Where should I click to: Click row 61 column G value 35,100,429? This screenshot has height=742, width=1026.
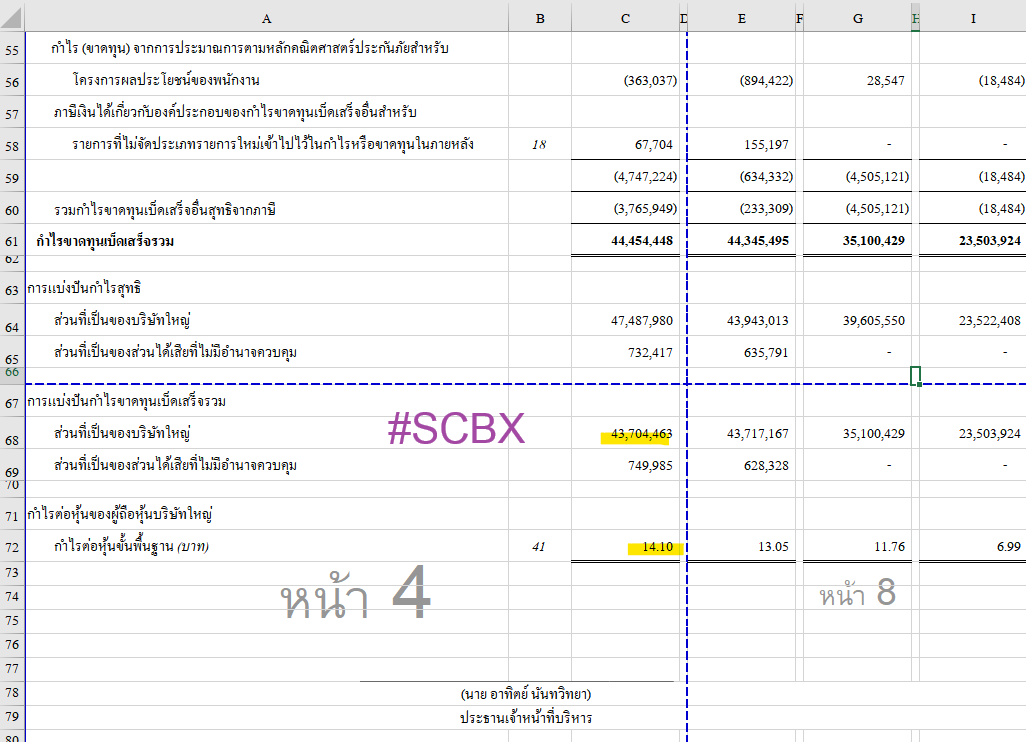click(874, 241)
